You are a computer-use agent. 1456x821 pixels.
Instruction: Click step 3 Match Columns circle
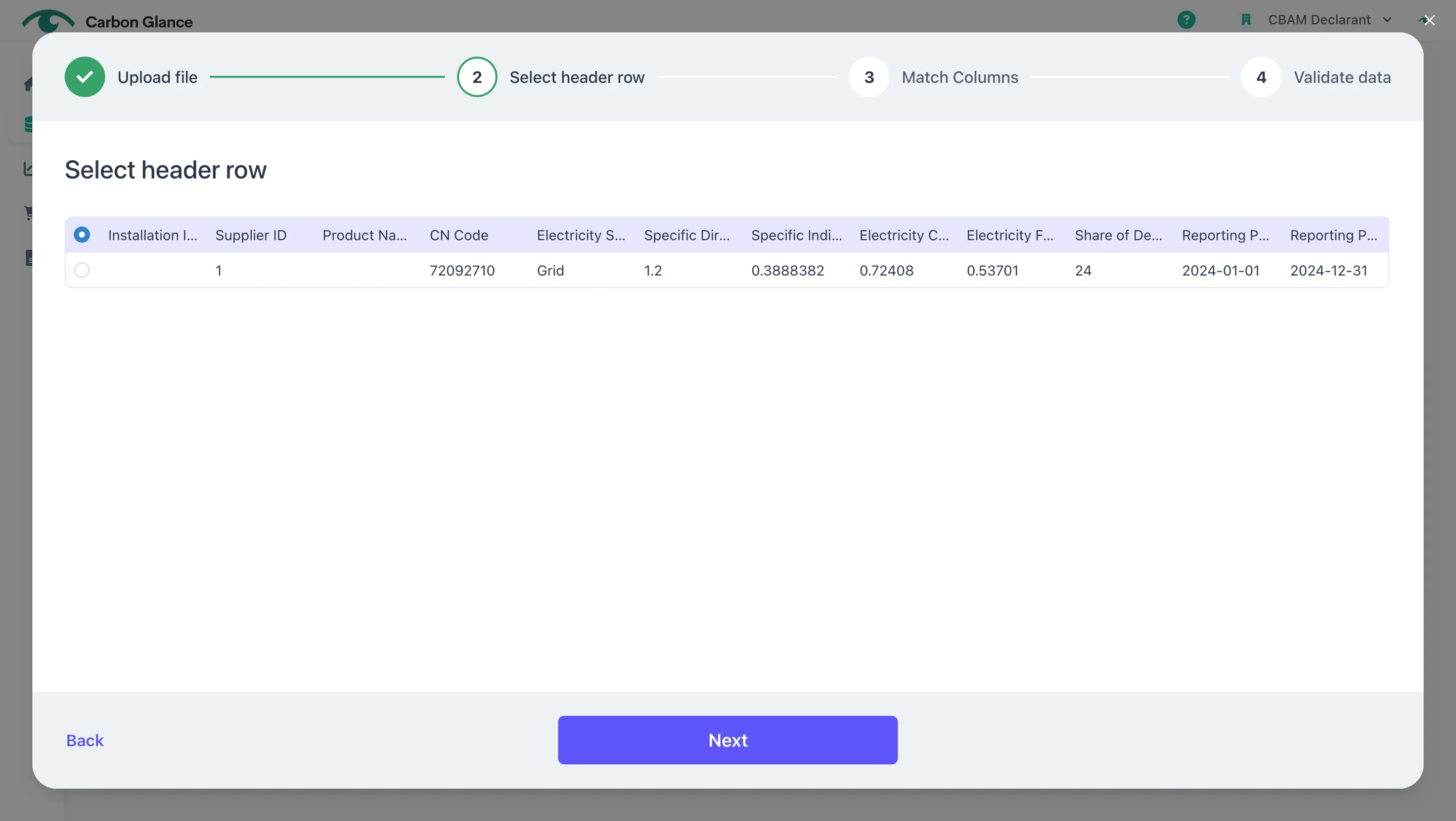coord(869,77)
